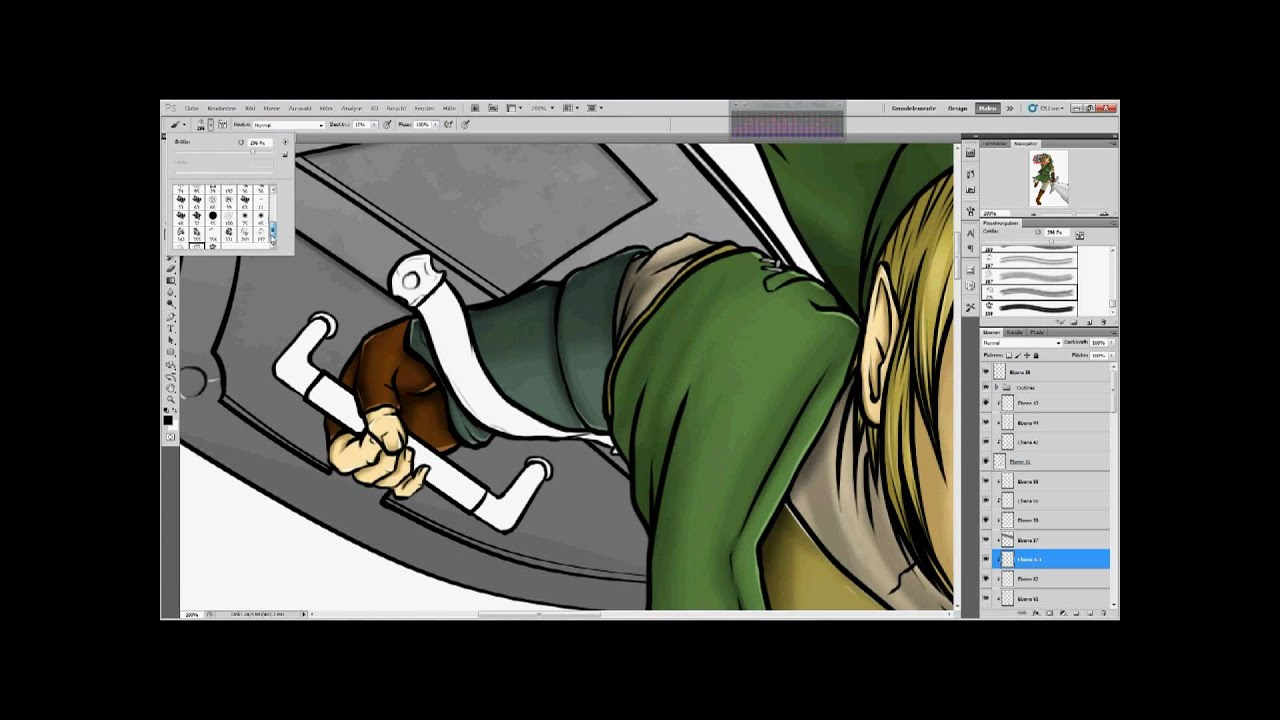1280x720 pixels.
Task: Hide the Outlines group visibility eye
Action: pos(985,388)
